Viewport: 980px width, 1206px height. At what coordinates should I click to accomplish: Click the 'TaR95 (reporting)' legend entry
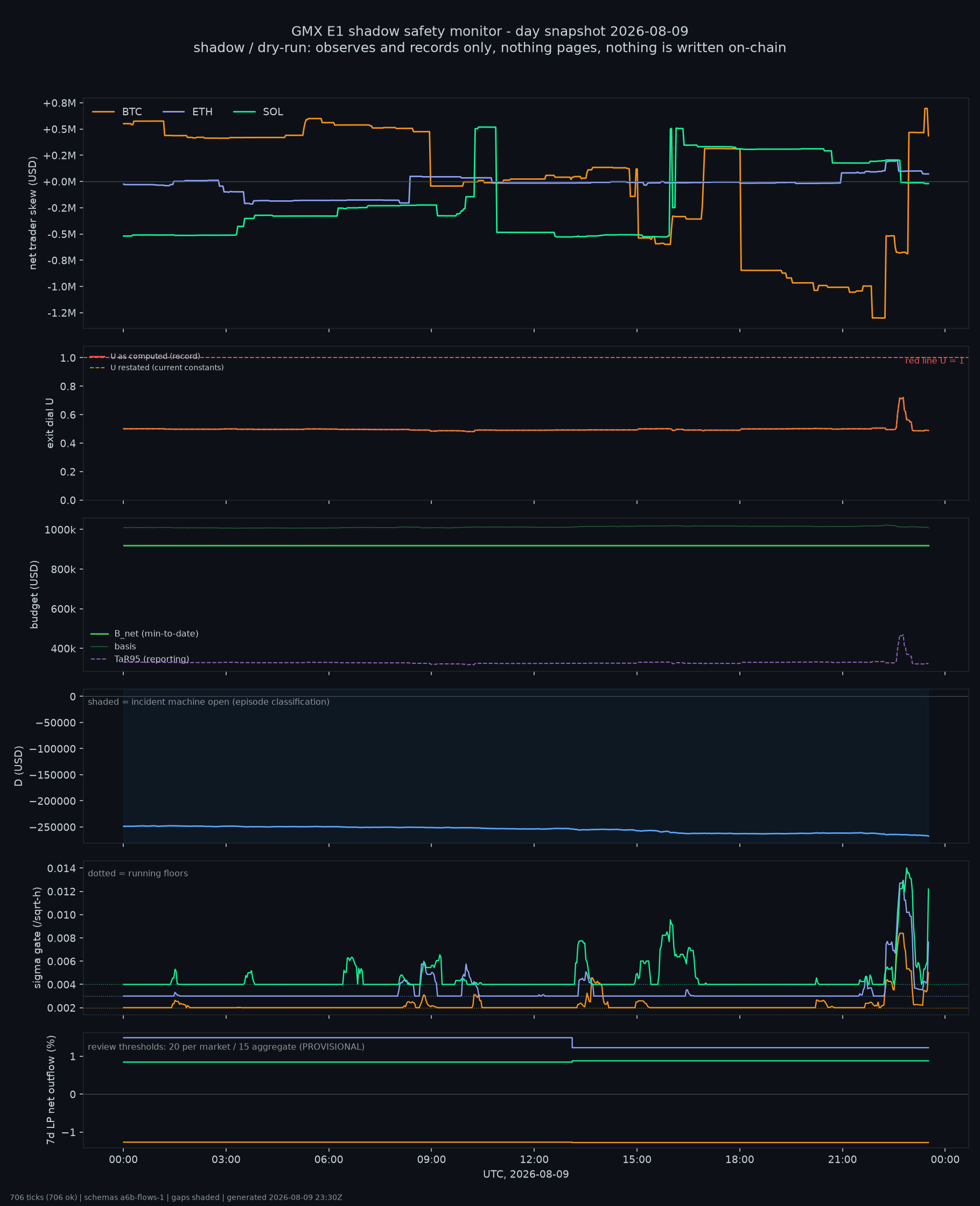click(151, 659)
